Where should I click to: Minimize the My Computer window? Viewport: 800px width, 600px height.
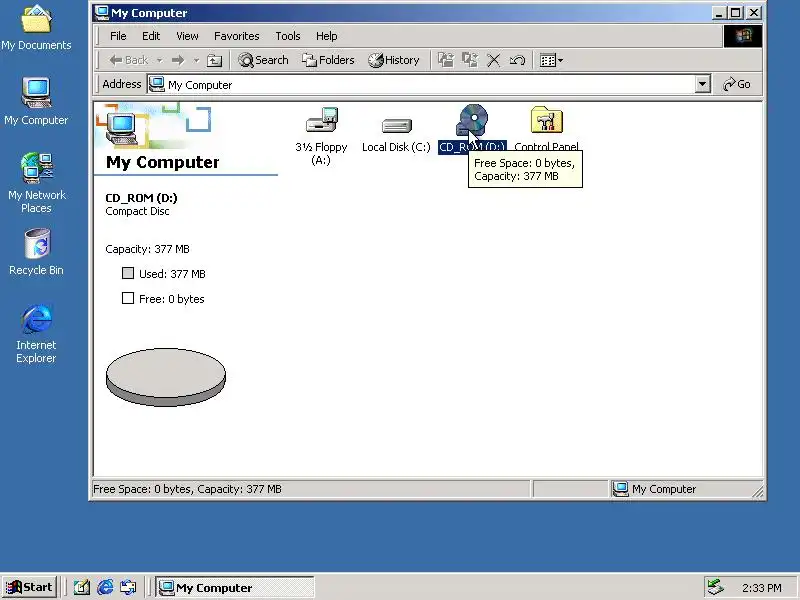719,13
